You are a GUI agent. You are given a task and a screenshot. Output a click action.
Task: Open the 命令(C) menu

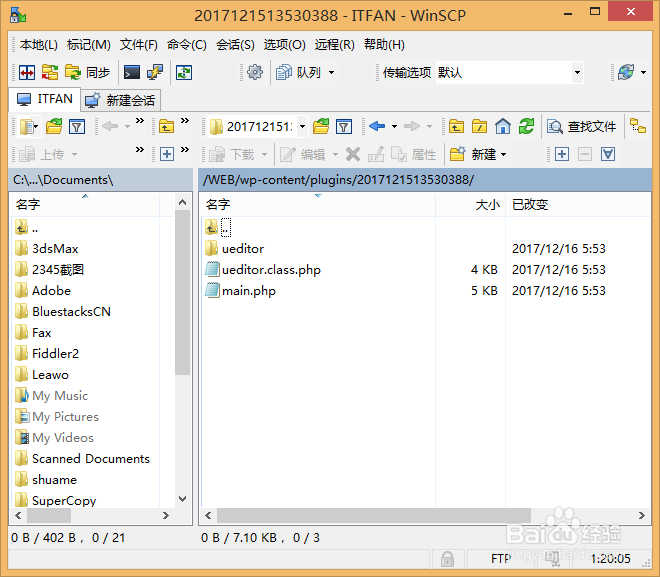(187, 45)
